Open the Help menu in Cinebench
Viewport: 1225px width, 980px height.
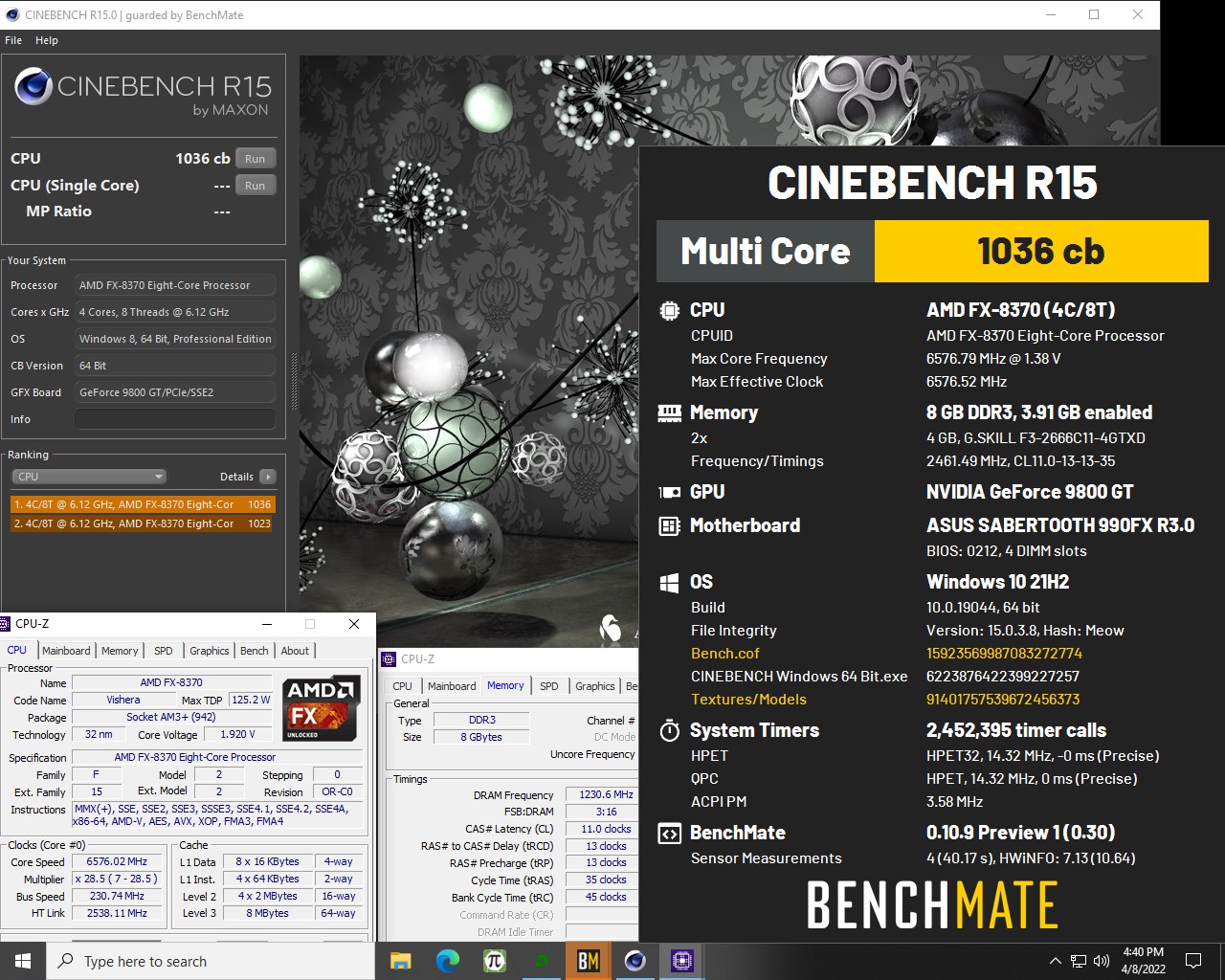[47, 40]
